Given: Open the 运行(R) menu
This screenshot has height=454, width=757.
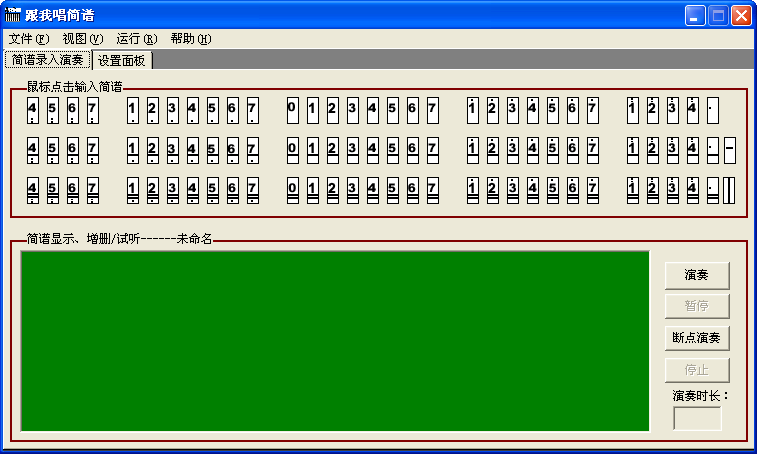Looking at the screenshot, I should coord(137,39).
